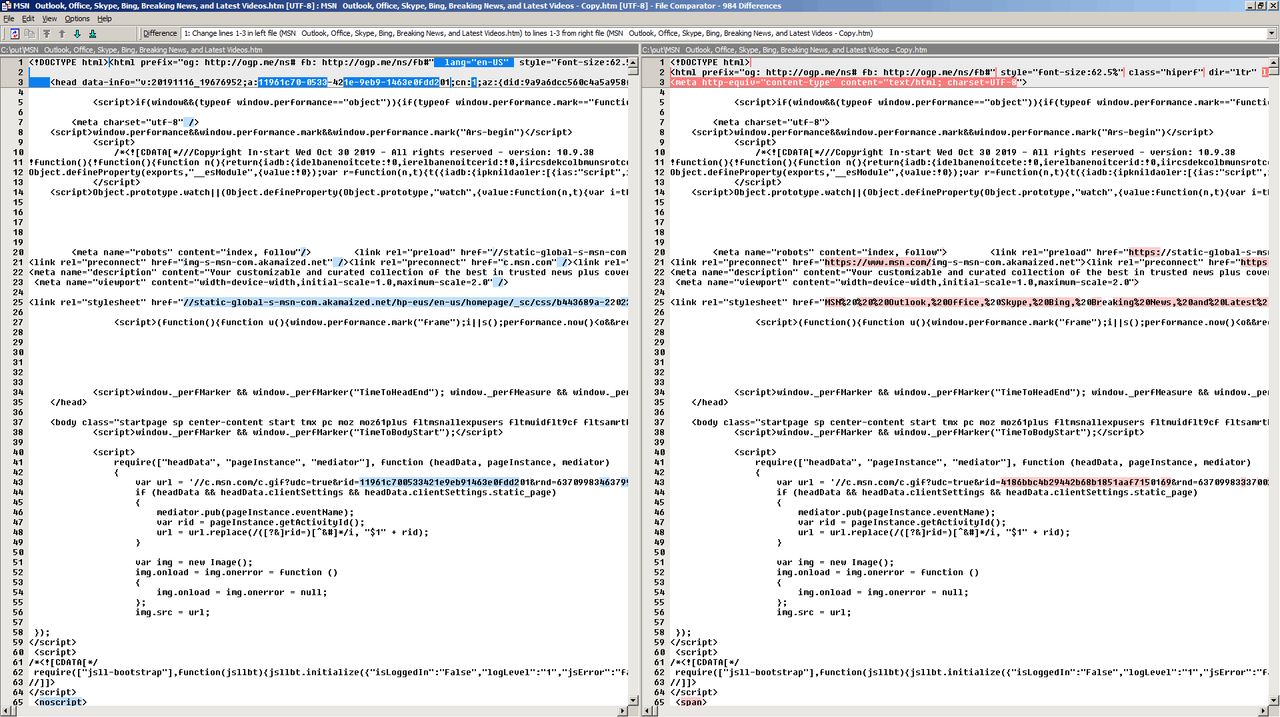1280x717 pixels.
Task: Click the </head> line in right pane
Action: tap(709, 402)
